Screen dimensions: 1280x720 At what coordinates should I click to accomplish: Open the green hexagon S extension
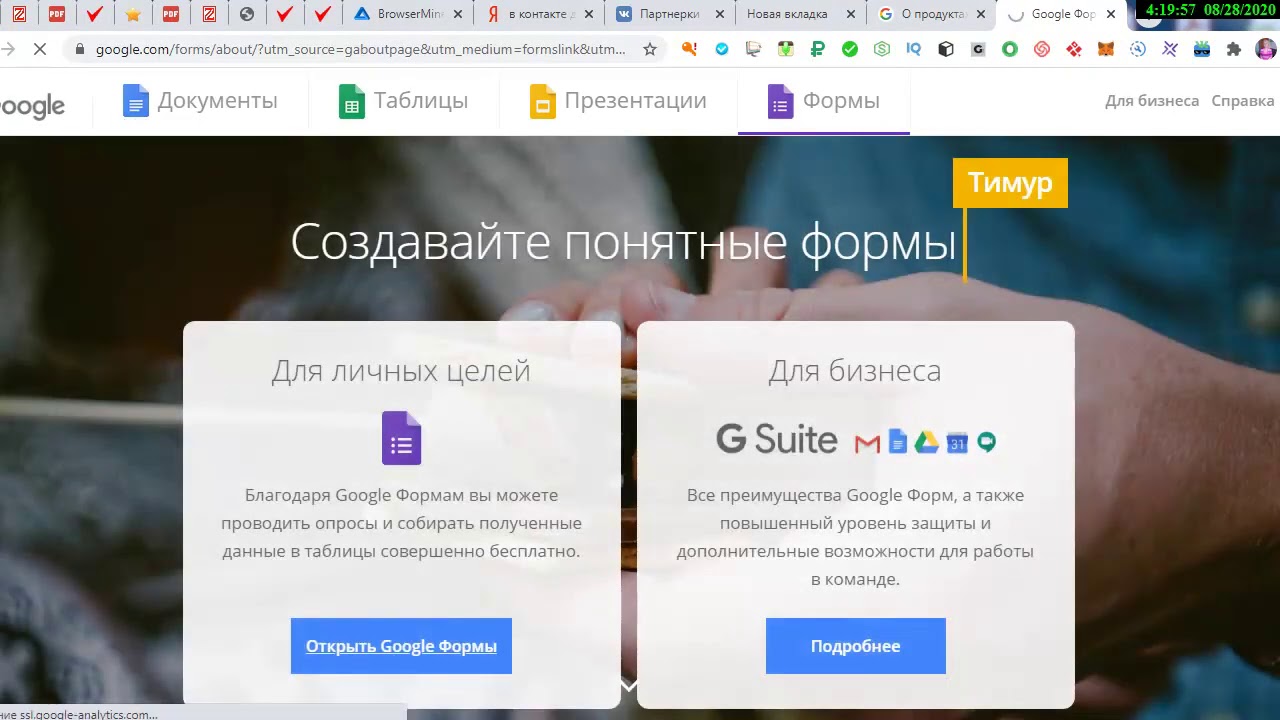tap(882, 49)
